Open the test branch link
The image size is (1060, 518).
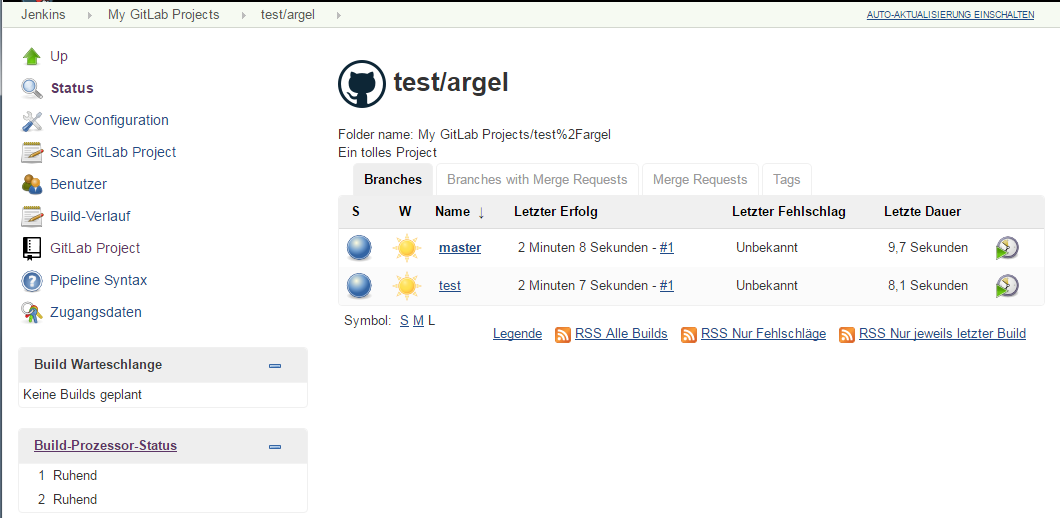point(450,285)
